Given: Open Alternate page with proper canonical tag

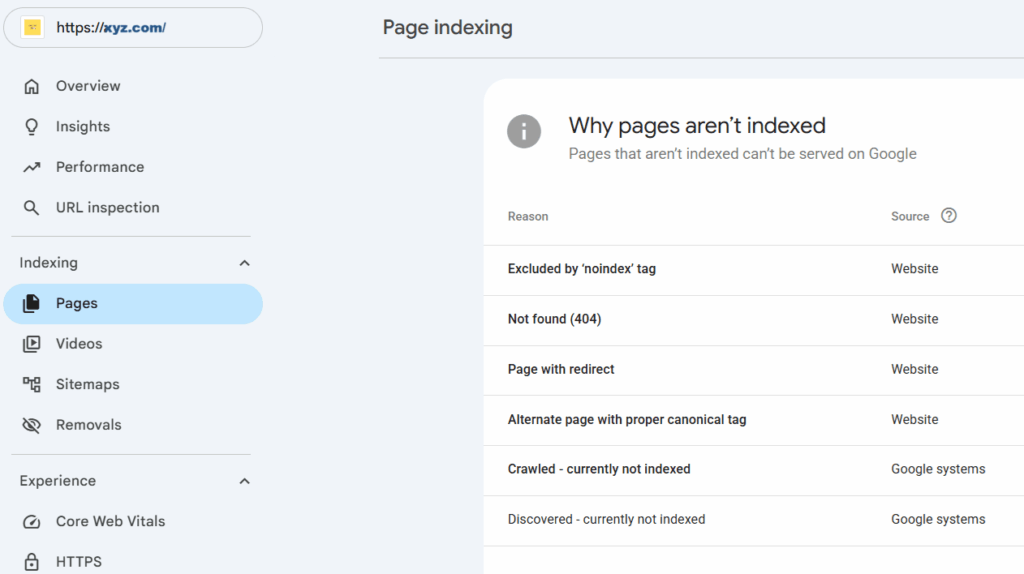Looking at the screenshot, I should pos(754,421).
